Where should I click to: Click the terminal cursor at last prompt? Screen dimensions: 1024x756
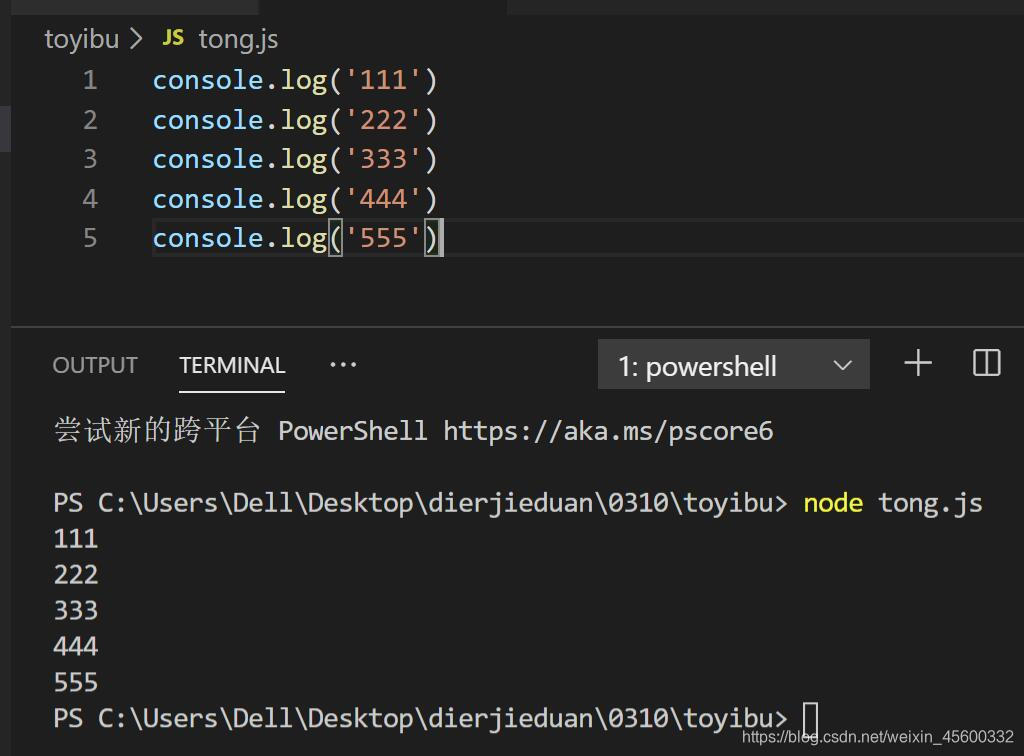click(810, 719)
